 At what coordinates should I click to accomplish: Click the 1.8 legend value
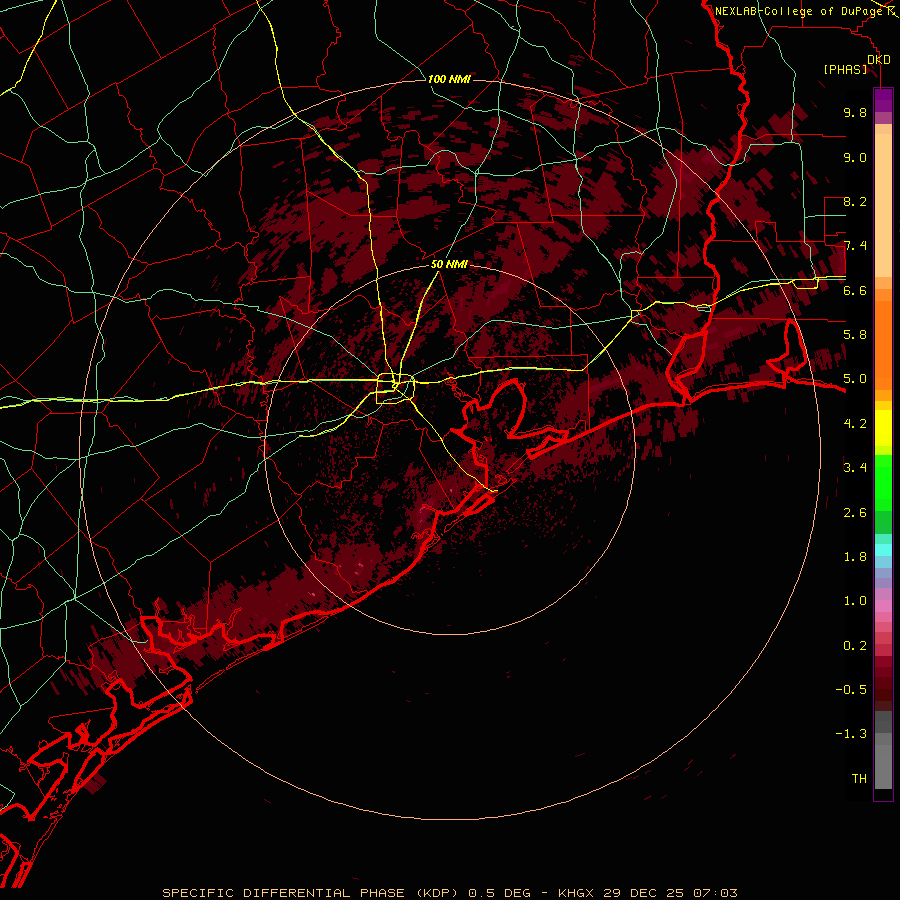(x=855, y=557)
